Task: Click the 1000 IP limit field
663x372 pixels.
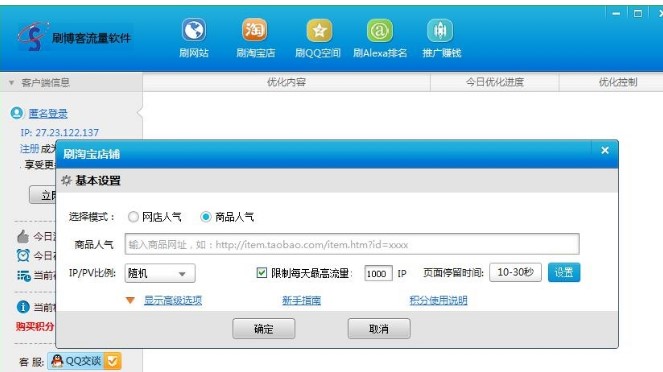Action: (x=378, y=274)
